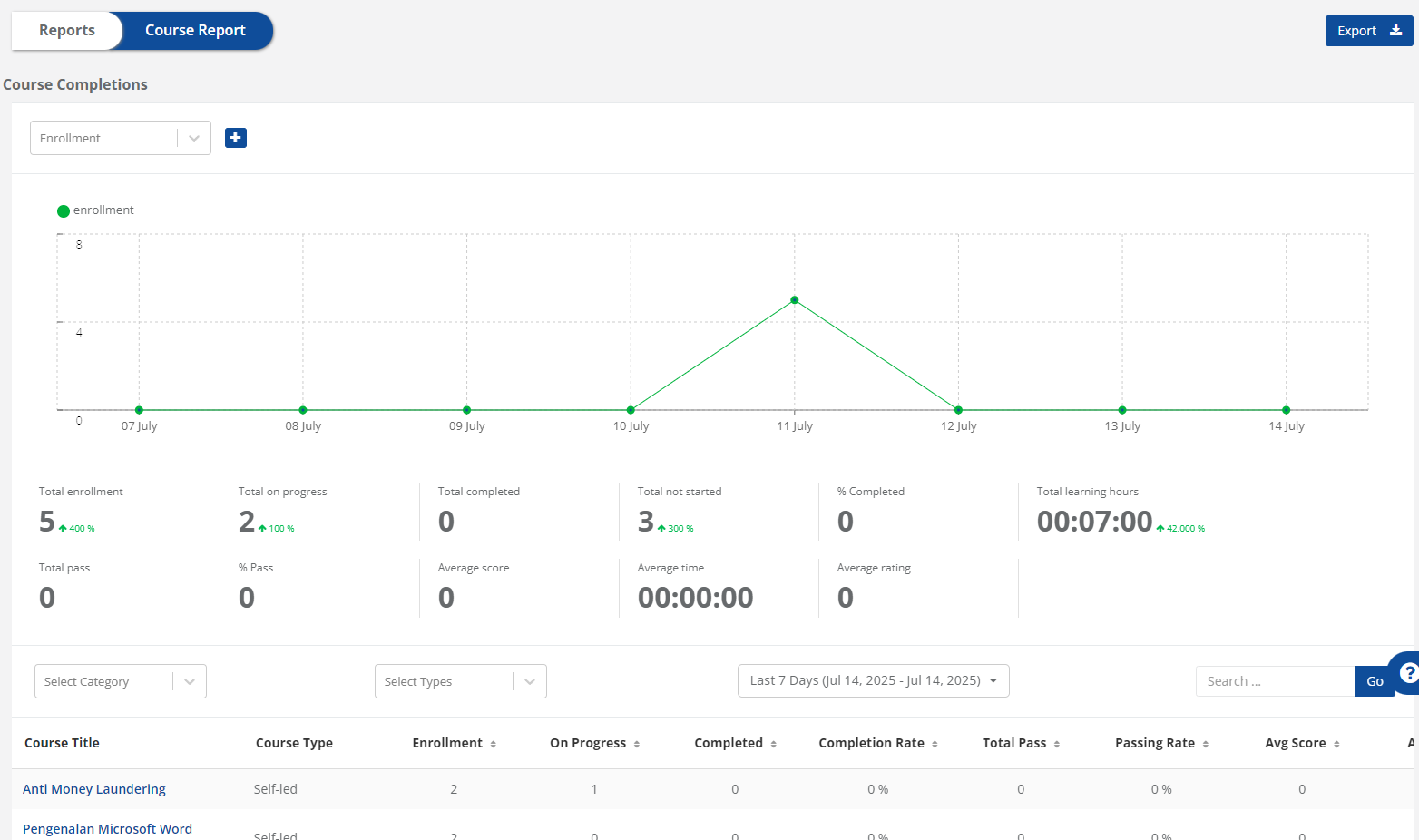Click the 10 July chart data point
The image size is (1419, 840).
[631, 410]
